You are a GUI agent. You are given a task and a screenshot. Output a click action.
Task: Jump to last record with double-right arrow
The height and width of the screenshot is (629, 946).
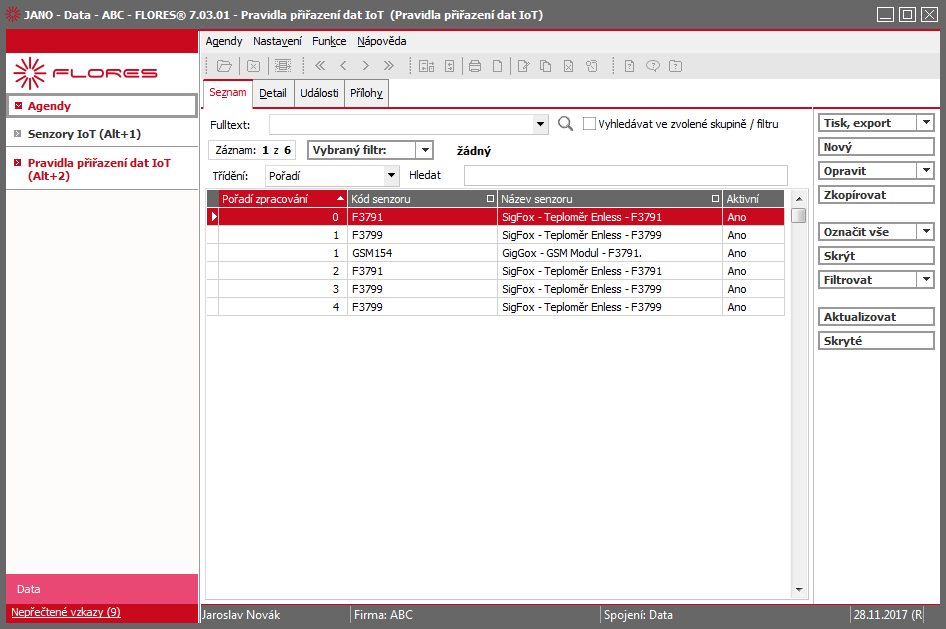pyautogui.click(x=389, y=66)
